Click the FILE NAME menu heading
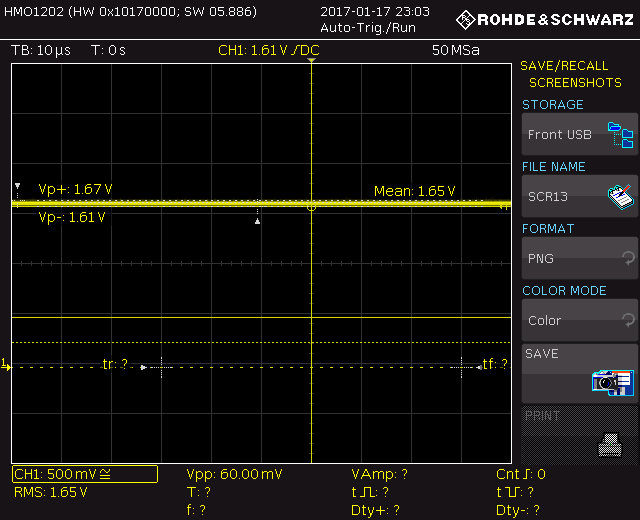This screenshot has width=640, height=520. [x=553, y=167]
